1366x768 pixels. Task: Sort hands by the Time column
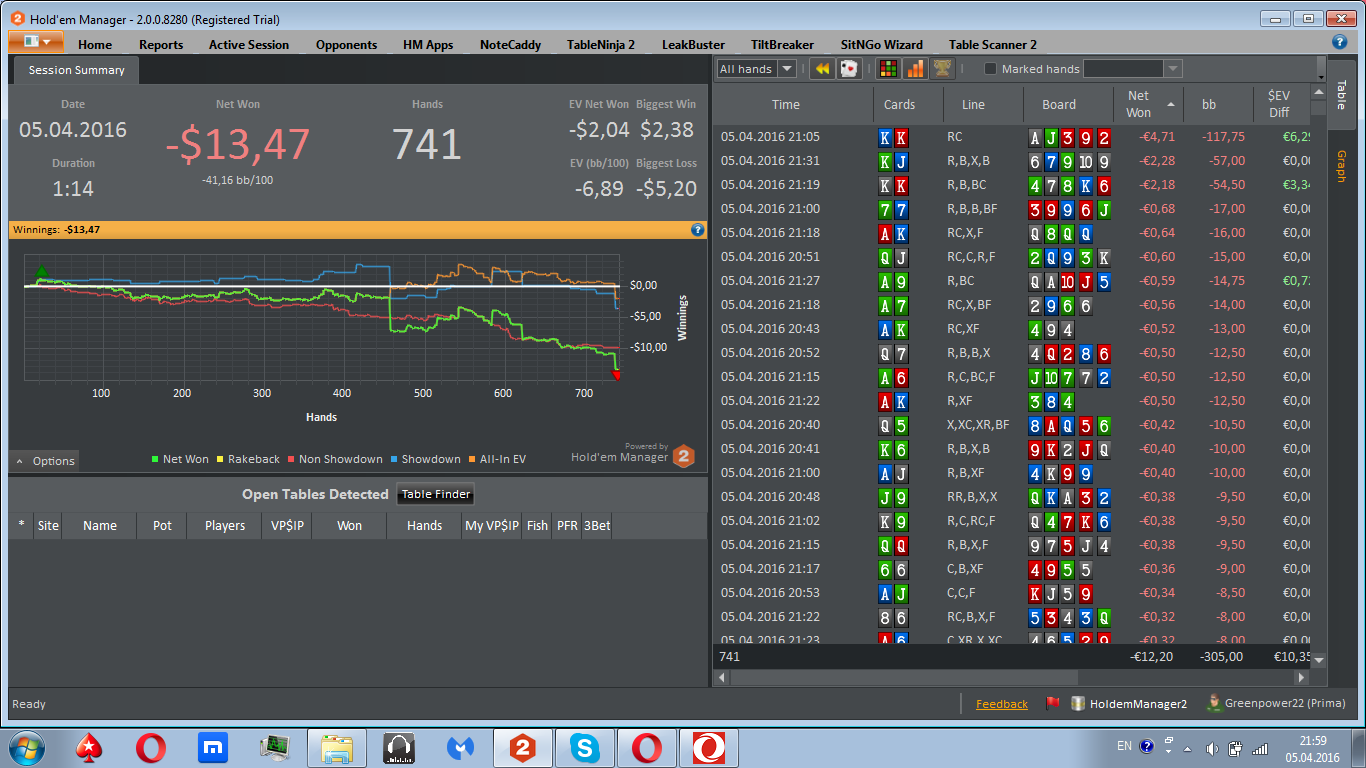coord(786,104)
